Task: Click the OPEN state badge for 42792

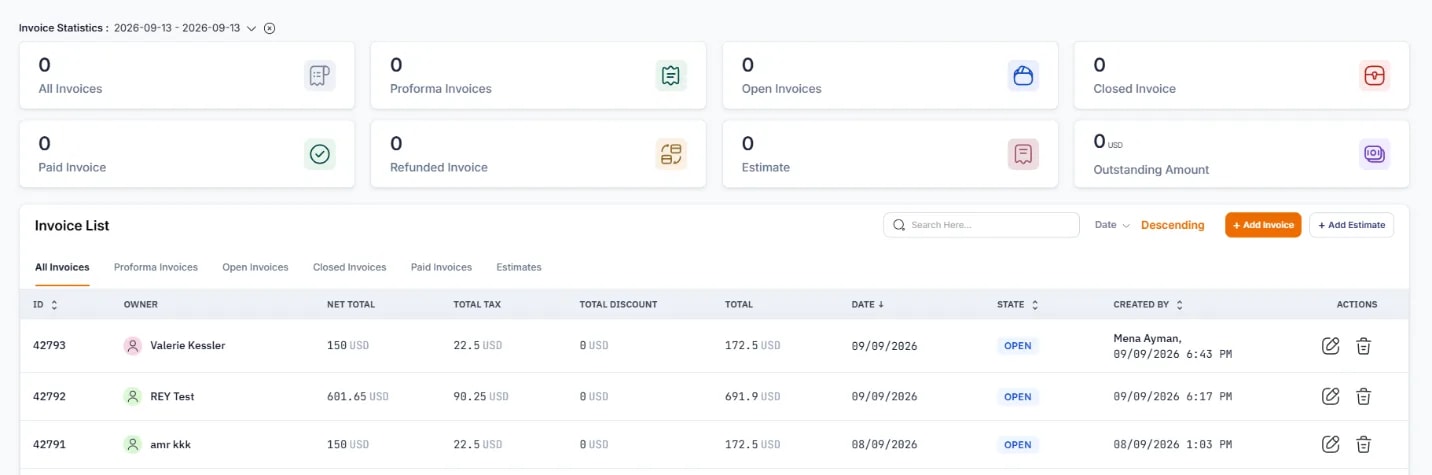Action: click(x=1017, y=396)
